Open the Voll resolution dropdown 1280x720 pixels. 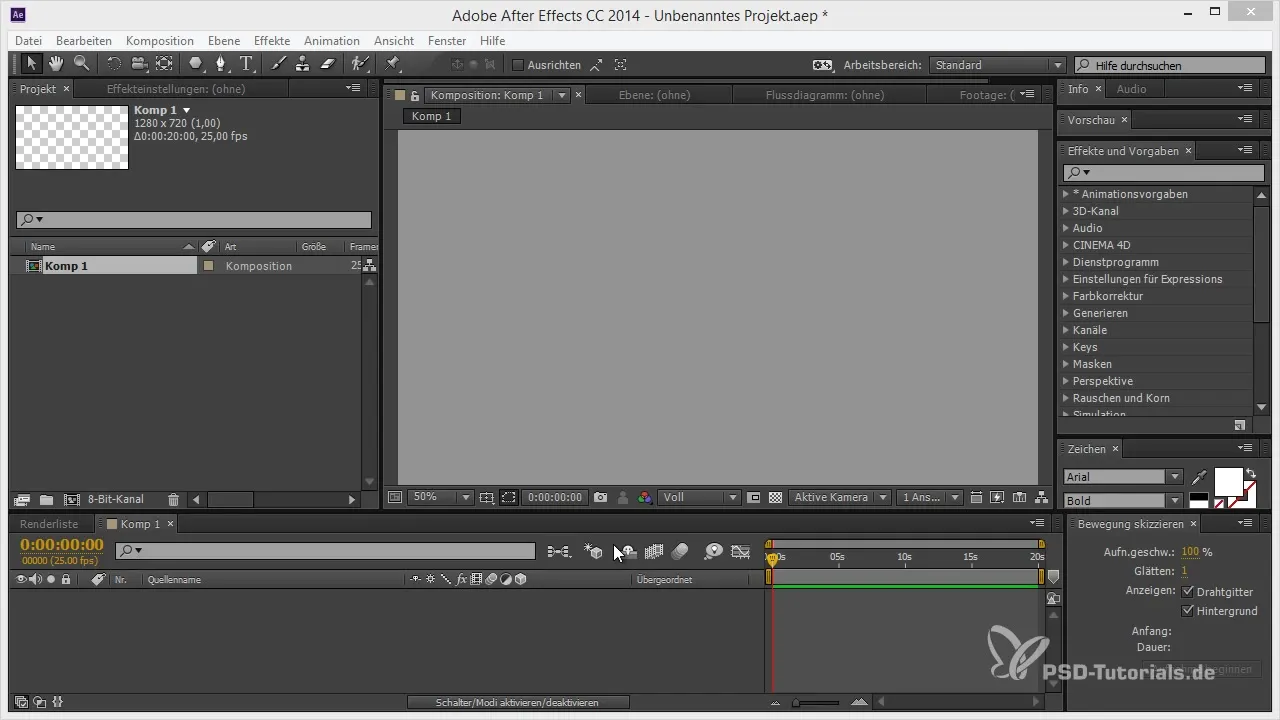click(x=698, y=497)
